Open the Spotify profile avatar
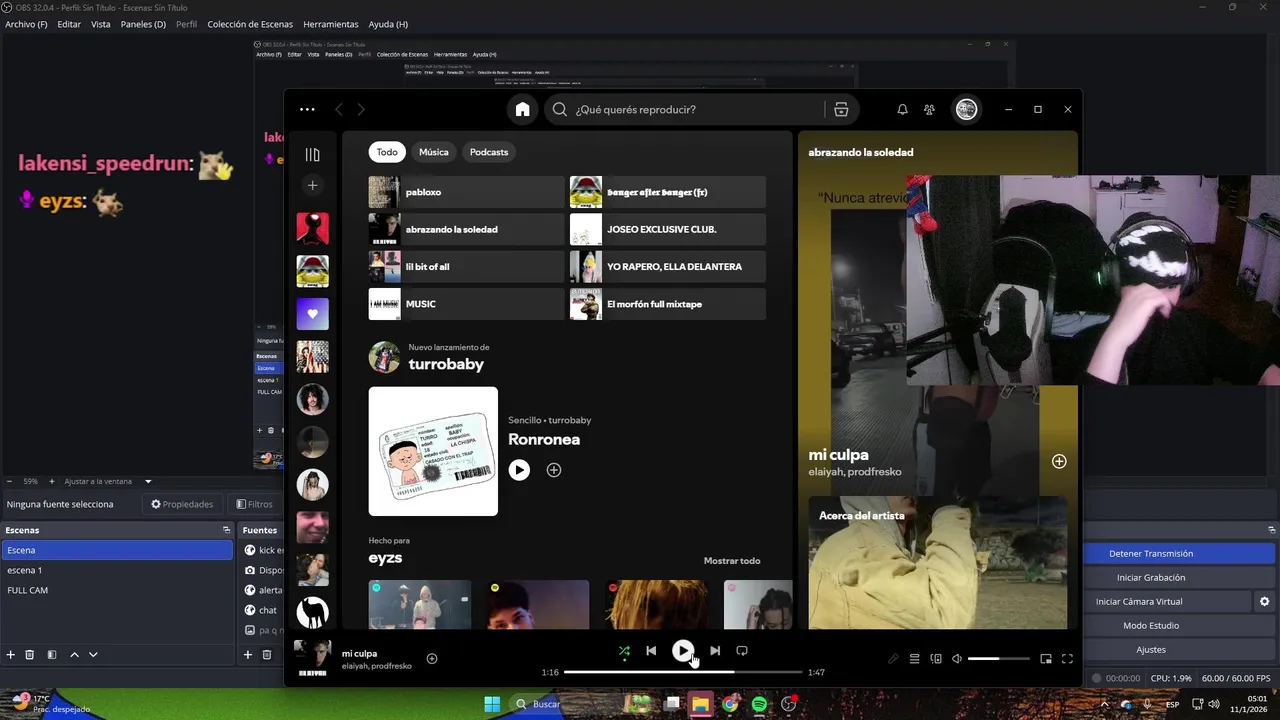The image size is (1280, 720). pos(966,110)
